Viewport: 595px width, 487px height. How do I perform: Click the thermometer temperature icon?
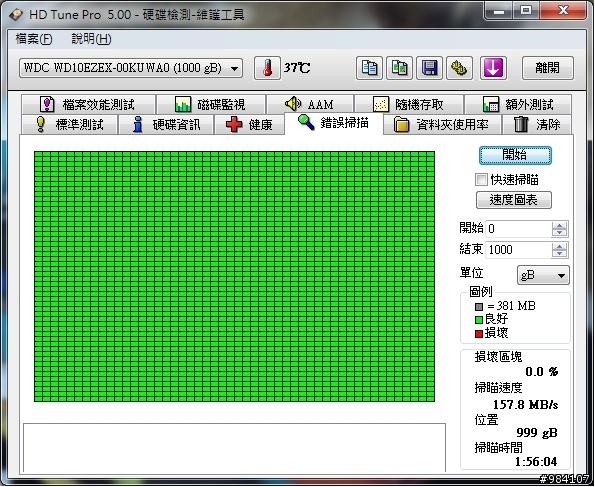pos(268,68)
